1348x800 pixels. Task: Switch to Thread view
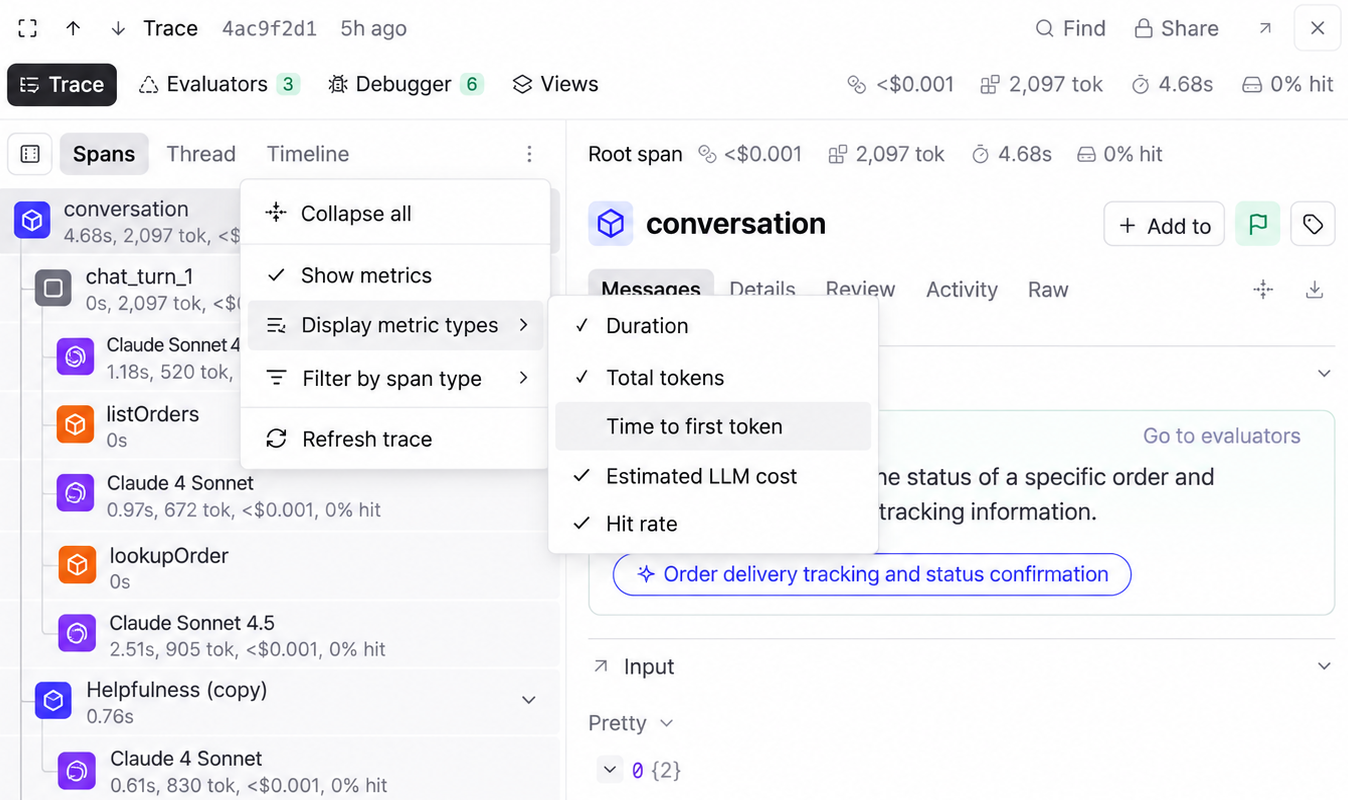[x=201, y=154]
